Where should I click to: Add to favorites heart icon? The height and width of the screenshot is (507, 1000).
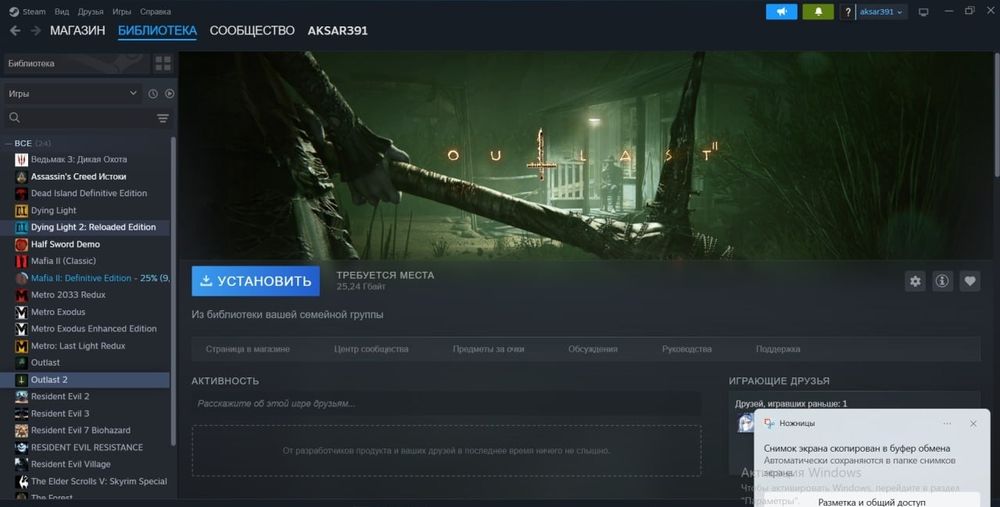click(x=969, y=281)
